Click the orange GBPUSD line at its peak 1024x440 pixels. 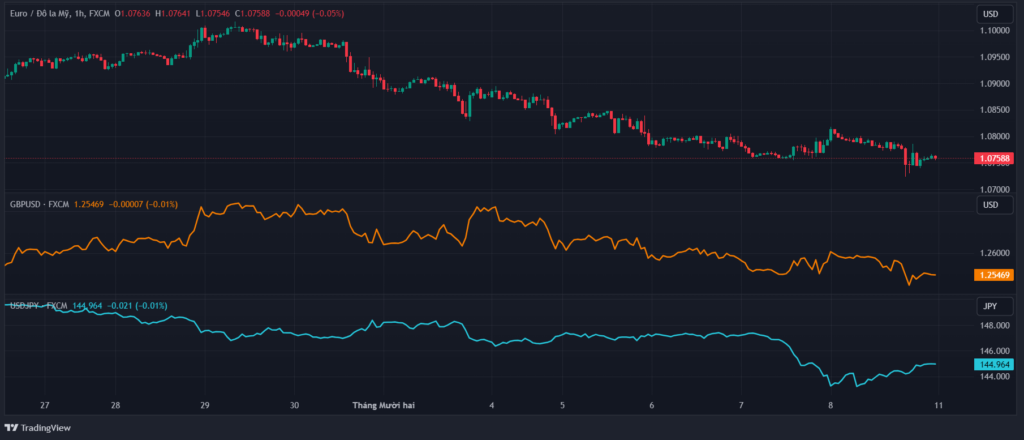pos(240,205)
